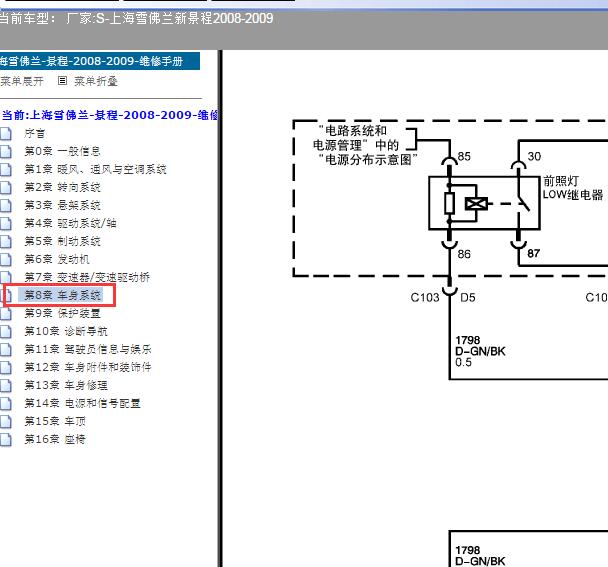The image size is (608, 567).
Task: Click the page icon beside 第0章 一般信息
Action: 5,151
